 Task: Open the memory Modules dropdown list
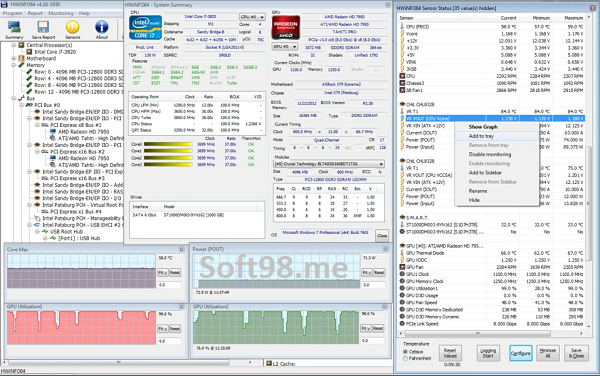pyautogui.click(x=329, y=164)
